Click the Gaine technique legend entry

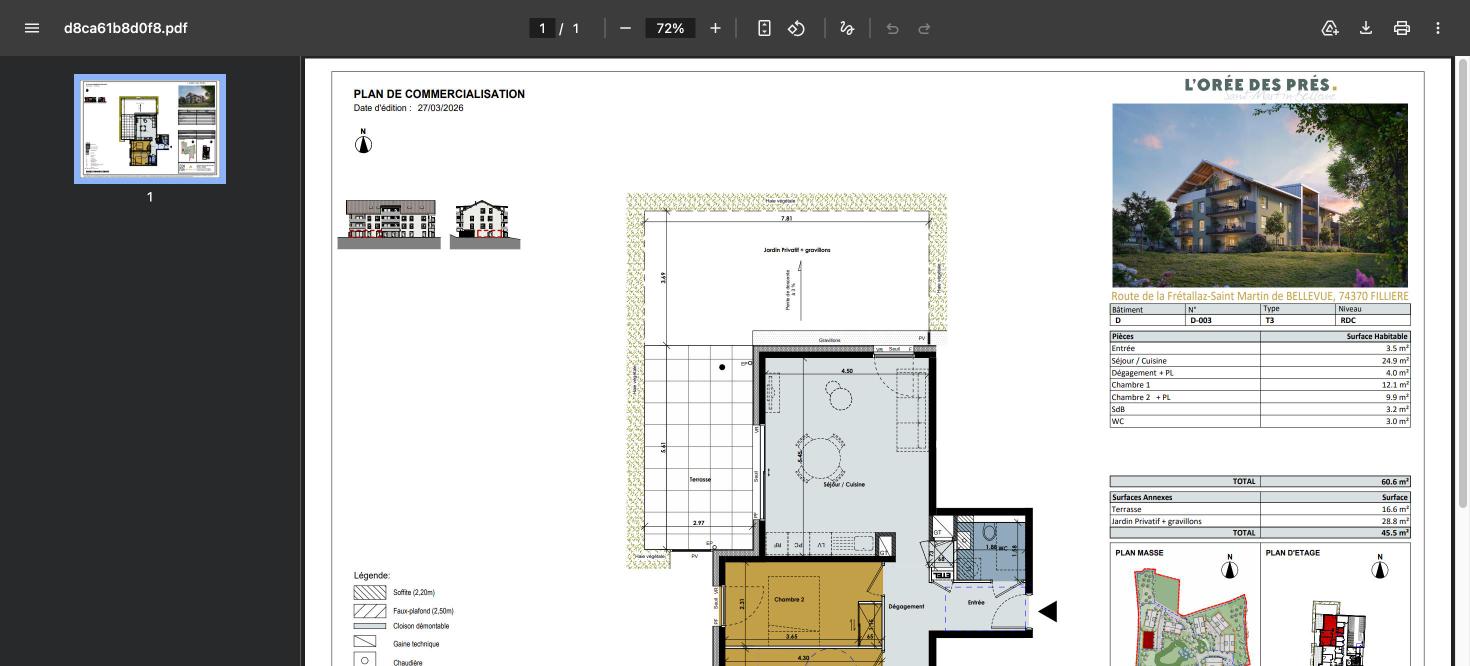(416, 644)
